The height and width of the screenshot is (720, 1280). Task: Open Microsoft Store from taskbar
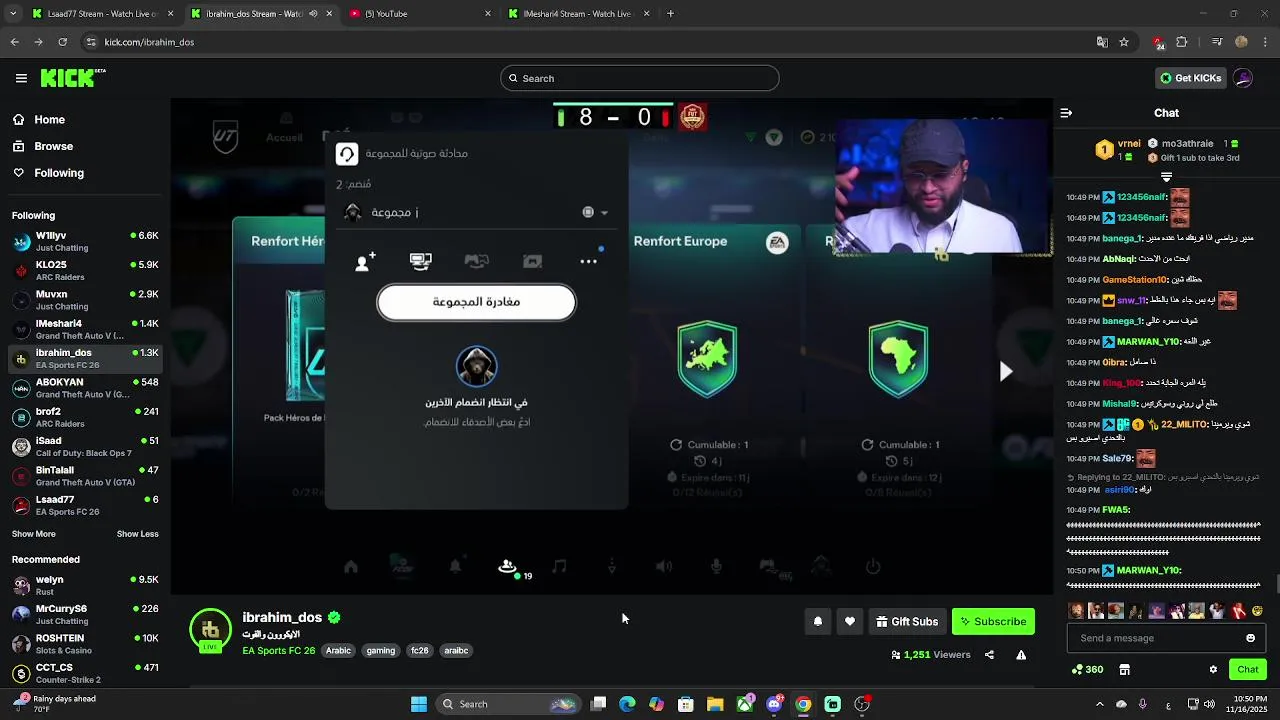point(686,704)
